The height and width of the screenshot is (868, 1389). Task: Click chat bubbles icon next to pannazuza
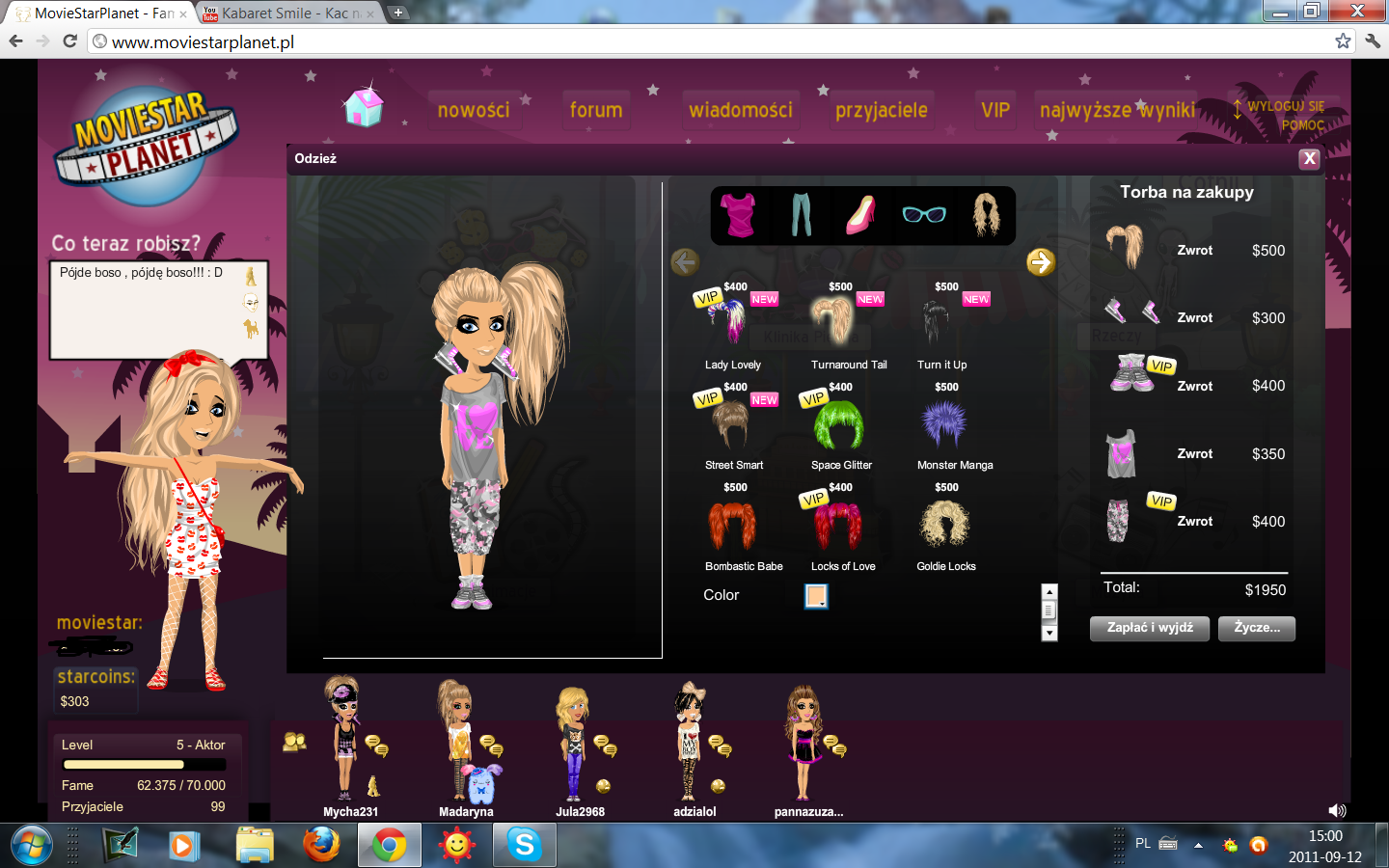(834, 746)
